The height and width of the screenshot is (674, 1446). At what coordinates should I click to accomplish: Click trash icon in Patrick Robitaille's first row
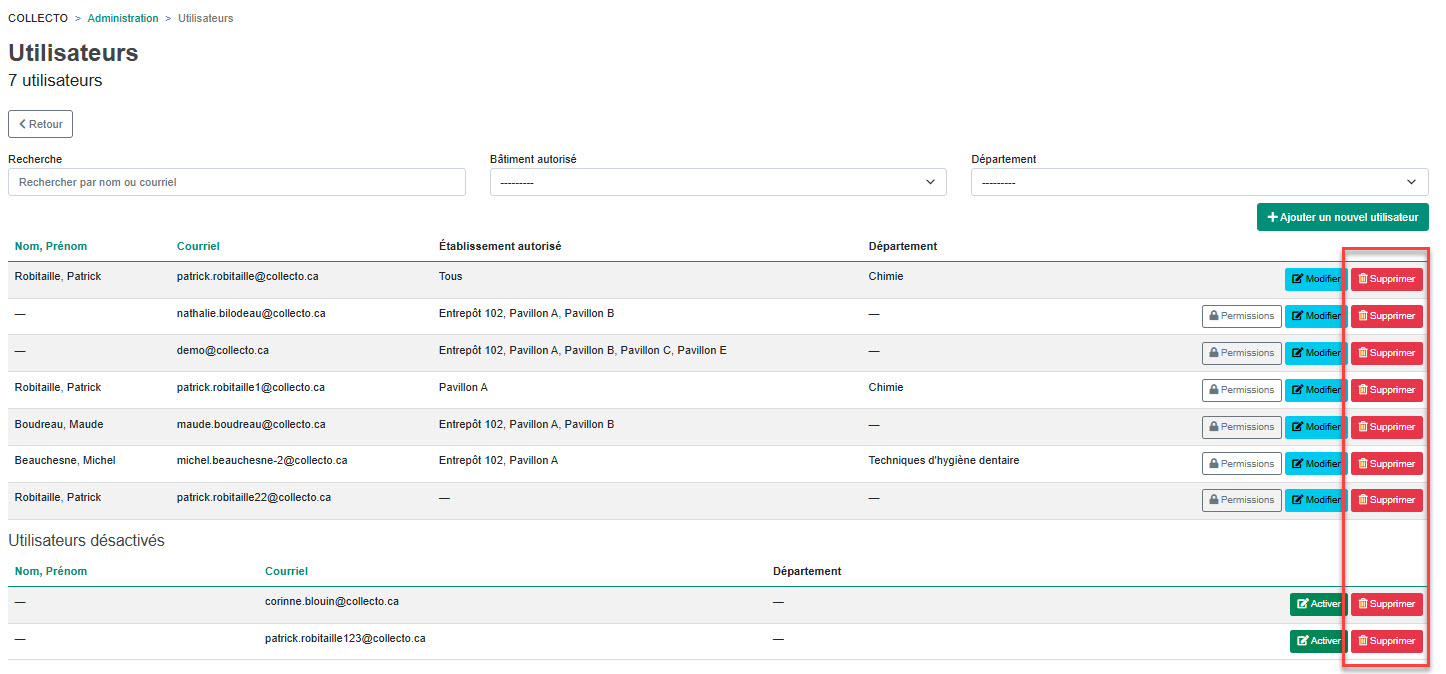tap(1362, 280)
